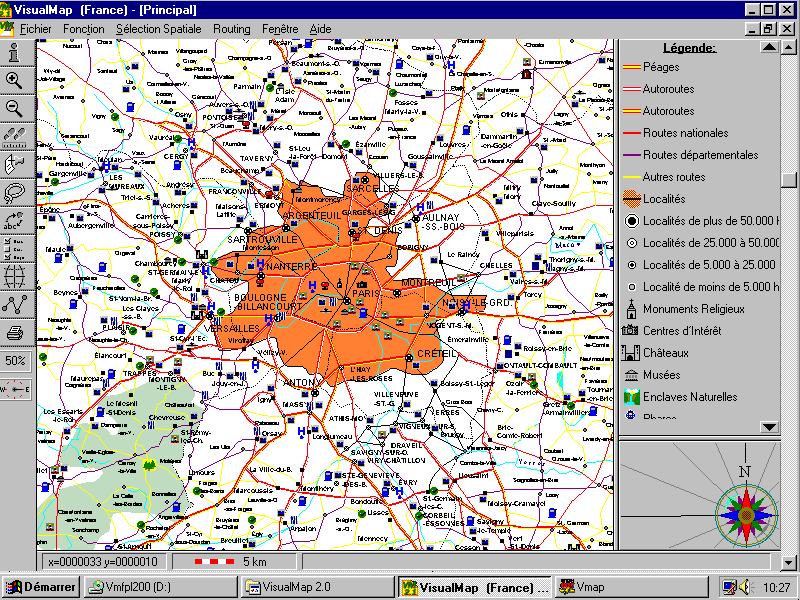
Task: Click the MONTREUIL label on the map
Action: pyautogui.click(x=428, y=282)
